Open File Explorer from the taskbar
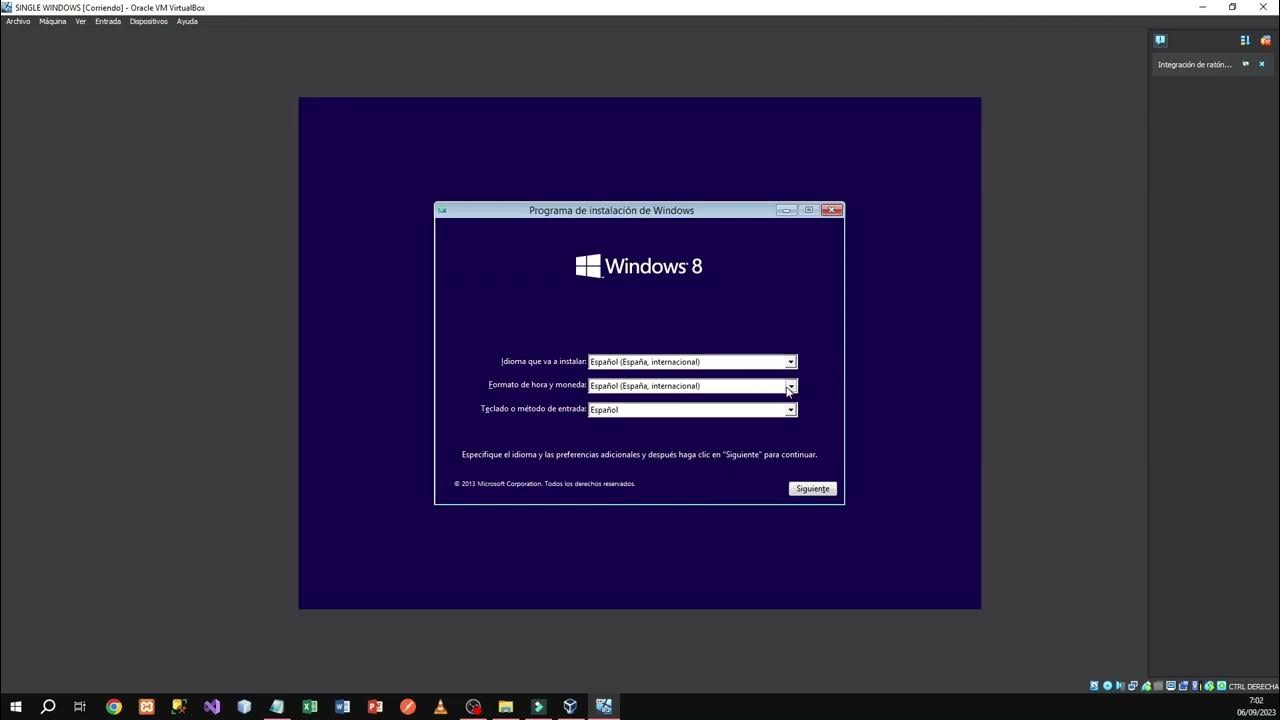This screenshot has width=1280, height=720. click(505, 707)
